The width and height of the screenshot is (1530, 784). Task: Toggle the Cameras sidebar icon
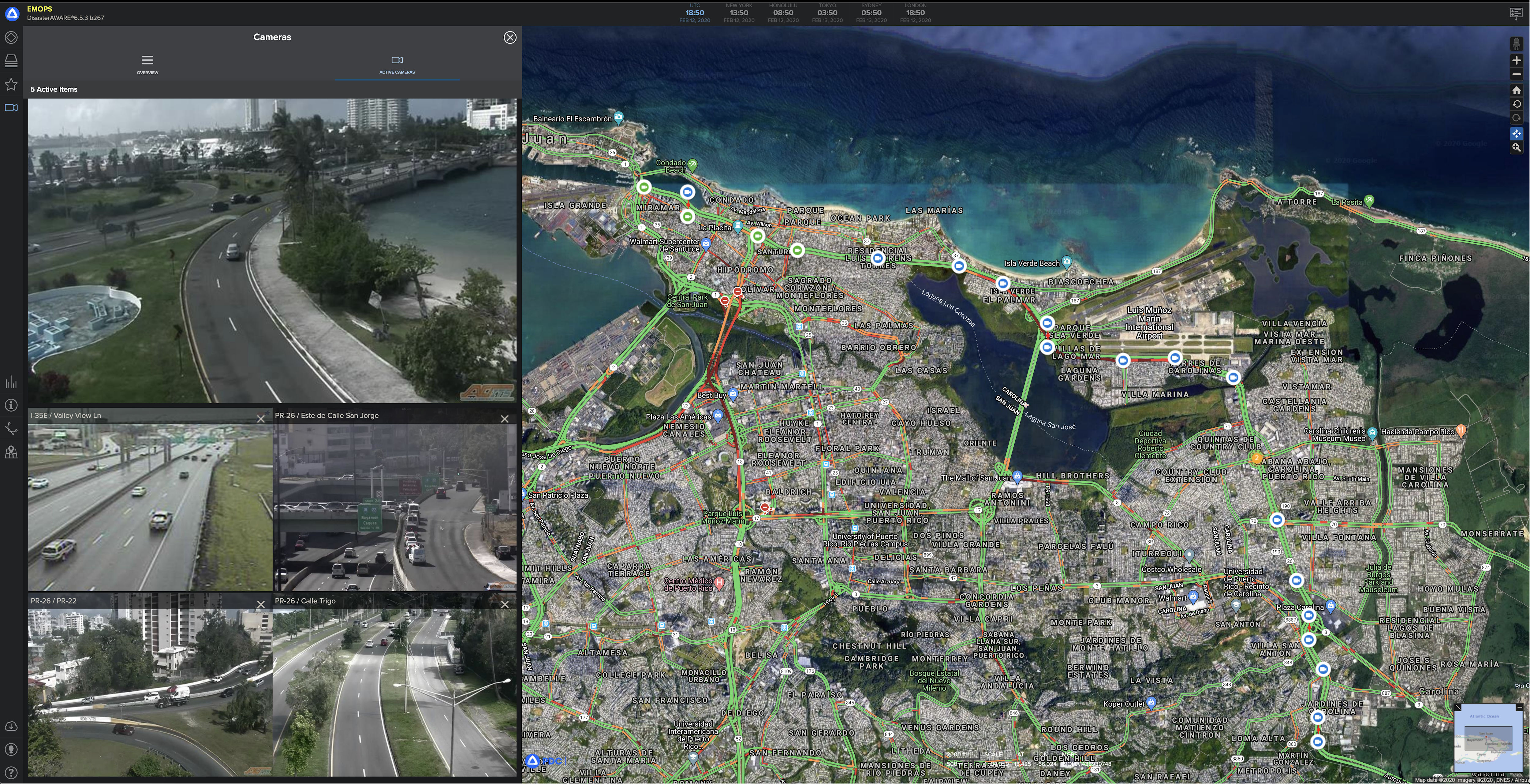pyautogui.click(x=11, y=107)
